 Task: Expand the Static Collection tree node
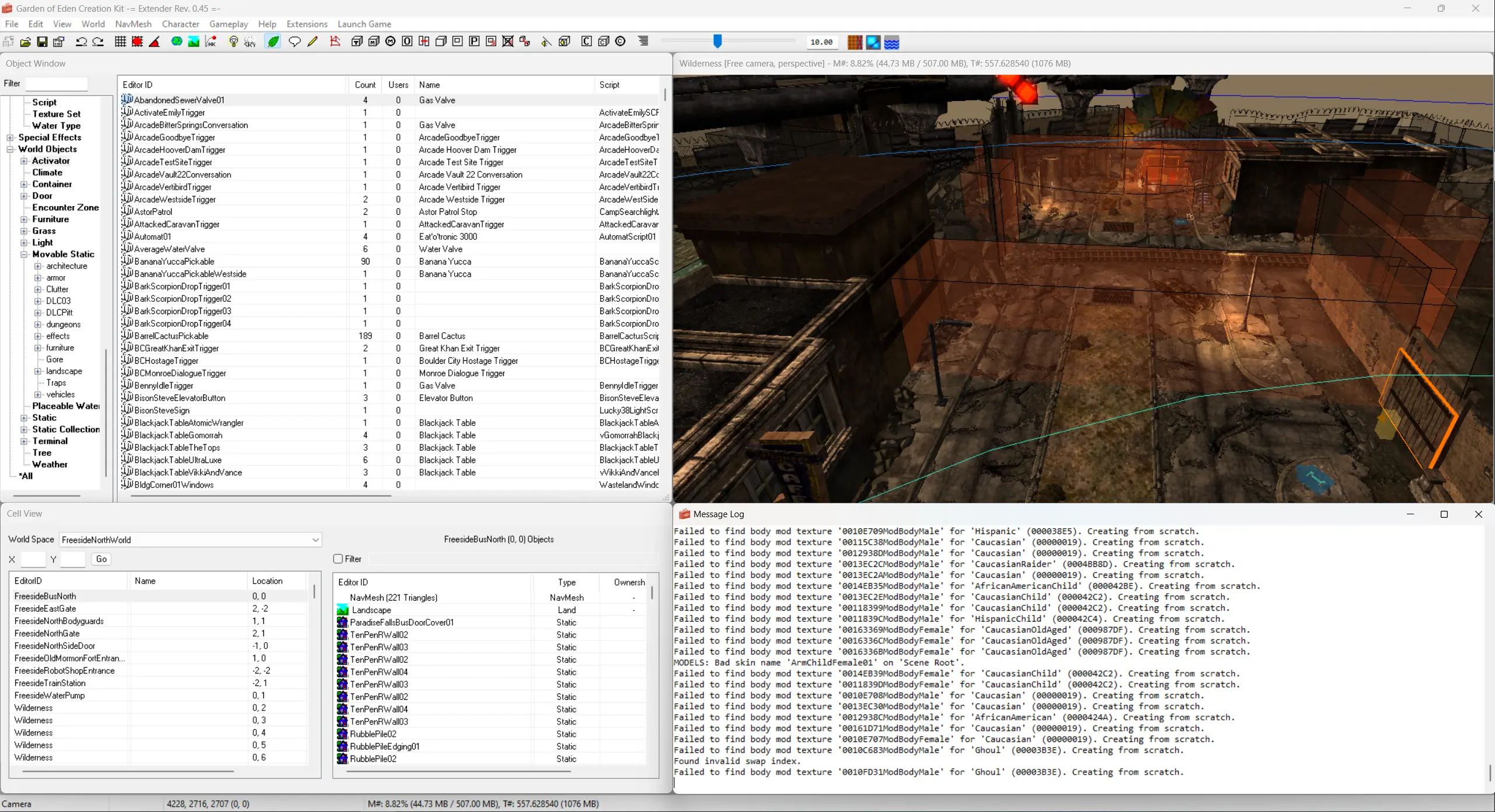click(x=24, y=430)
